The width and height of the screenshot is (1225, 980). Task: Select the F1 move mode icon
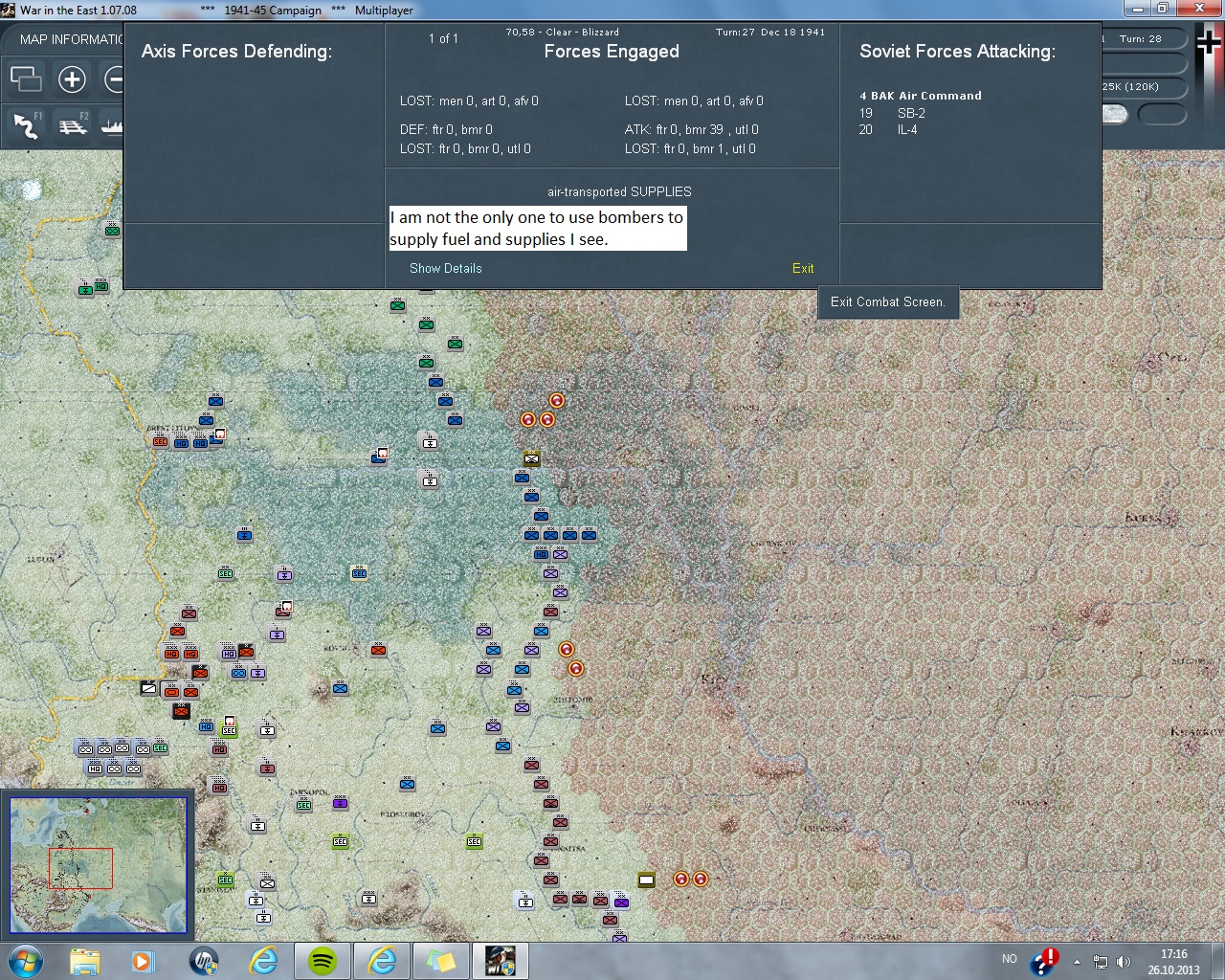click(26, 124)
